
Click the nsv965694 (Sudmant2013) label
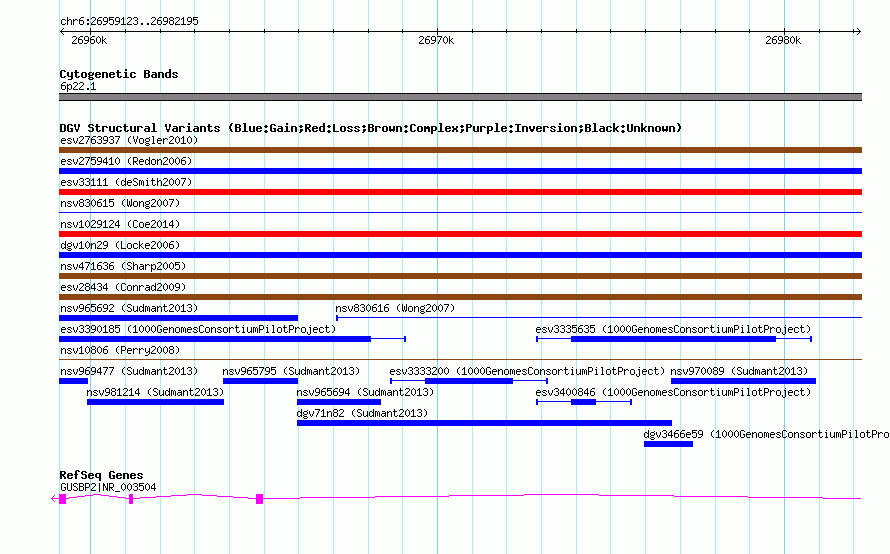tap(365, 392)
